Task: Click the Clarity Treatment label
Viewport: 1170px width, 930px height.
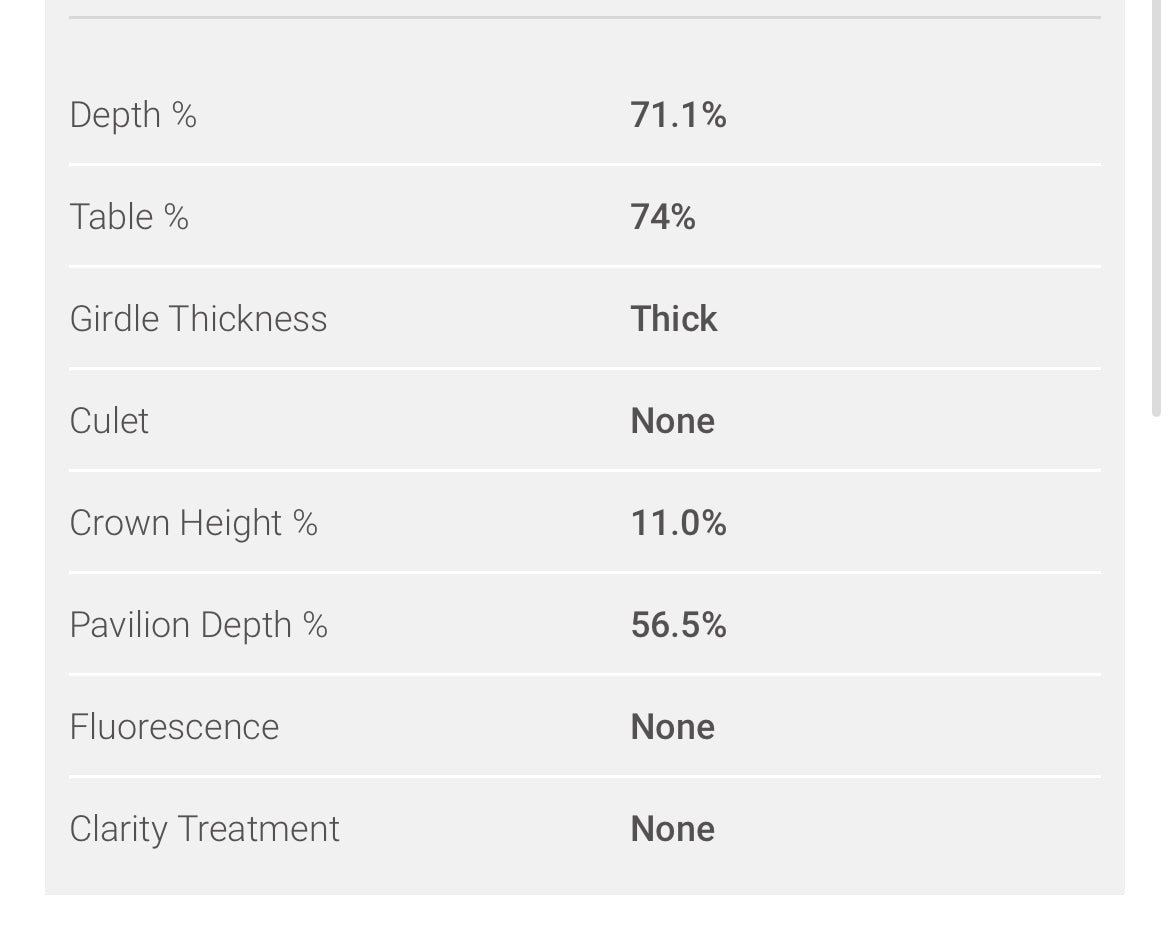Action: coord(204,829)
